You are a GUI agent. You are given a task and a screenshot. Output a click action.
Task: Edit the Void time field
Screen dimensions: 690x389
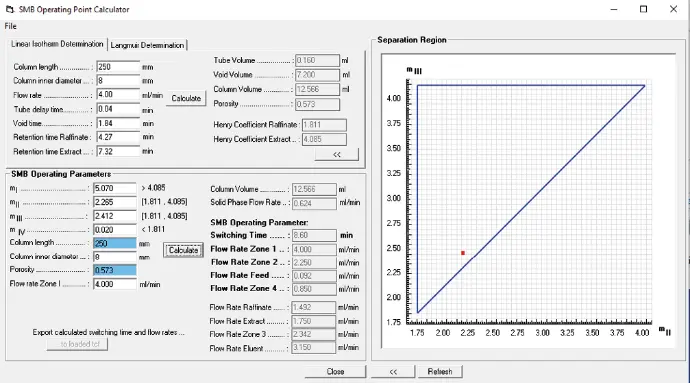118,123
